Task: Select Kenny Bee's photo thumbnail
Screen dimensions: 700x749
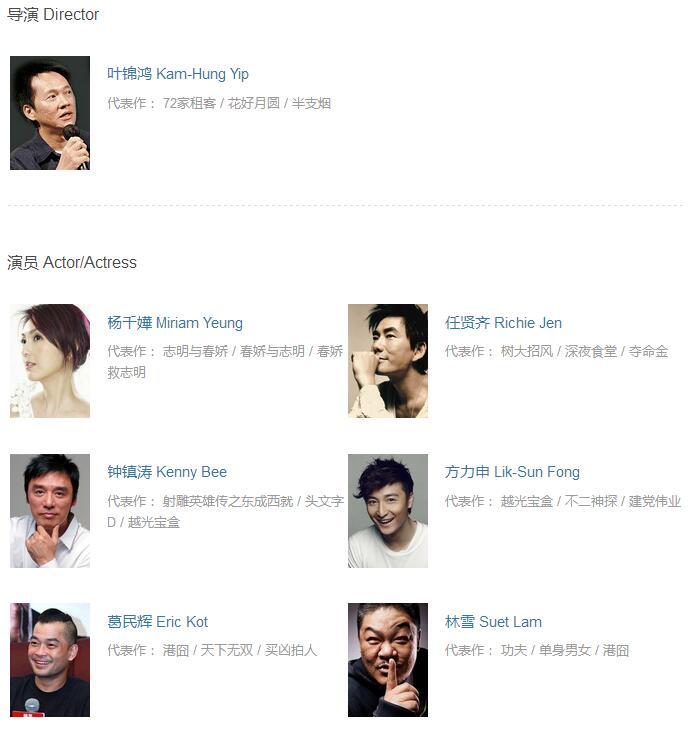Action: tap(50, 511)
